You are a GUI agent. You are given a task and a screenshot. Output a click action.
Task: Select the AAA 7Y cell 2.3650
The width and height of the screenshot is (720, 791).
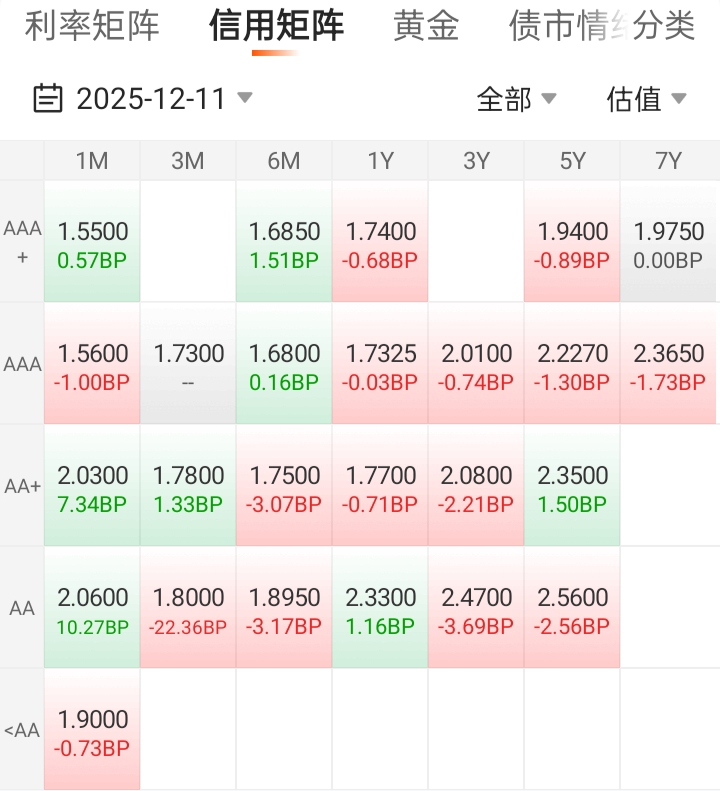click(x=668, y=364)
